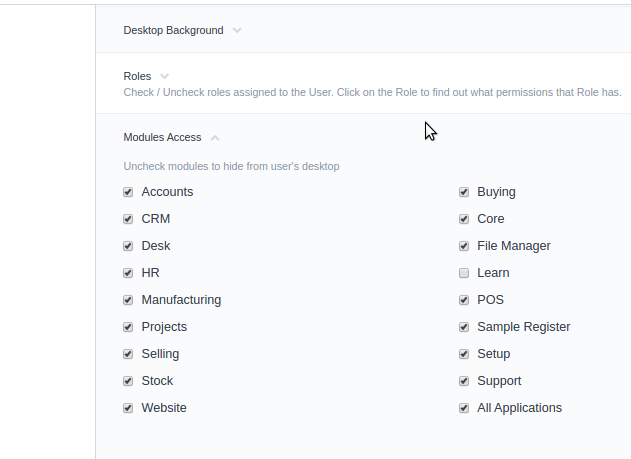The width and height of the screenshot is (631, 459).
Task: Expand the Desktop Background section chevron
Action: tap(237, 31)
